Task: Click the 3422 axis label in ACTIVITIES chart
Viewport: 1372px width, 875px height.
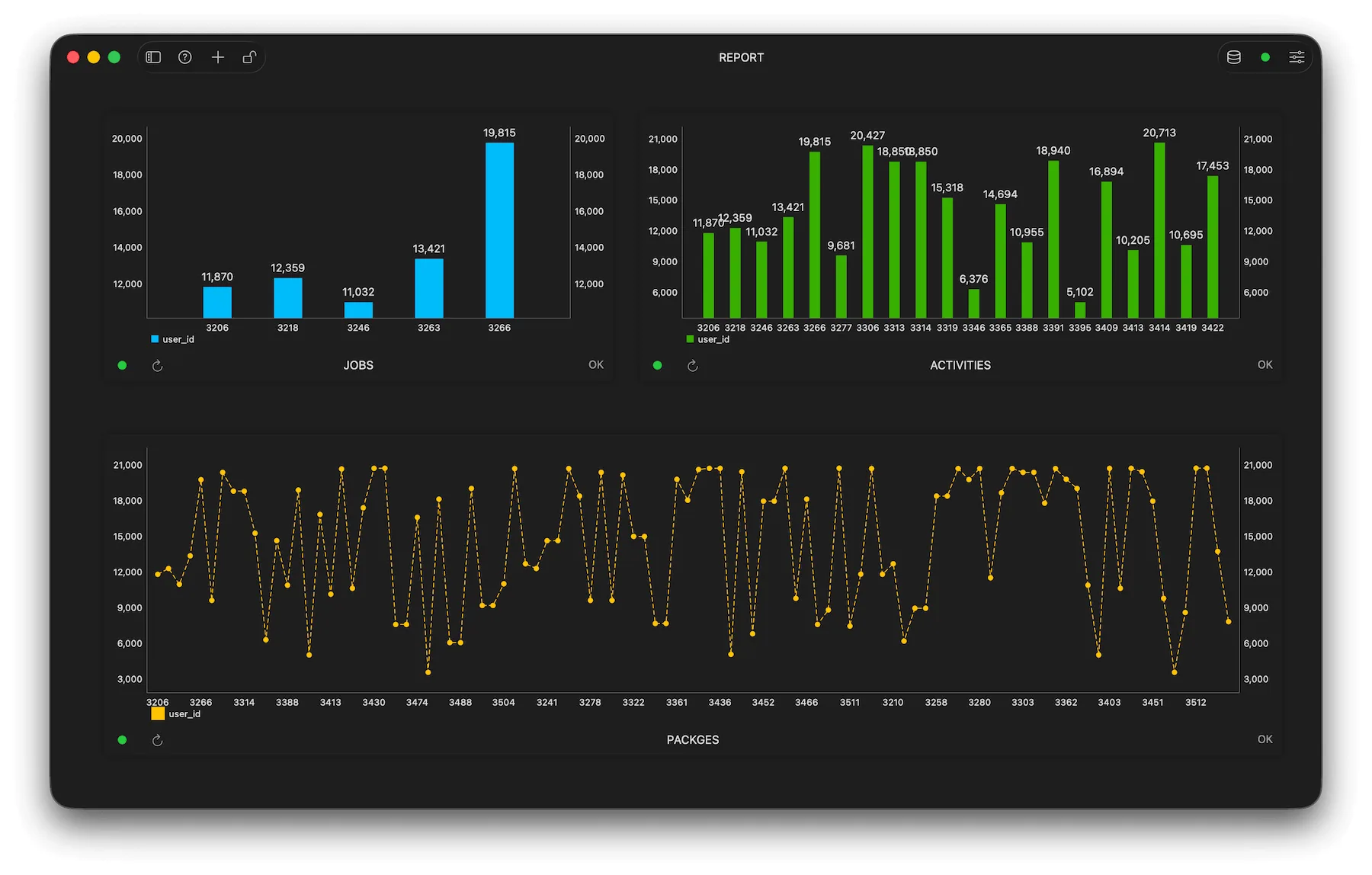Action: pos(1213,328)
